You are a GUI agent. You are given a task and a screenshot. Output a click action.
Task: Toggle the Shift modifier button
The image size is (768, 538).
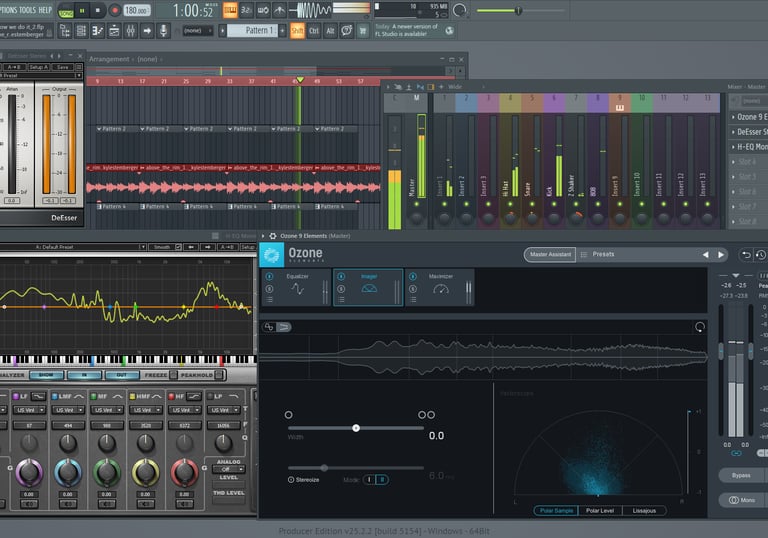[297, 31]
